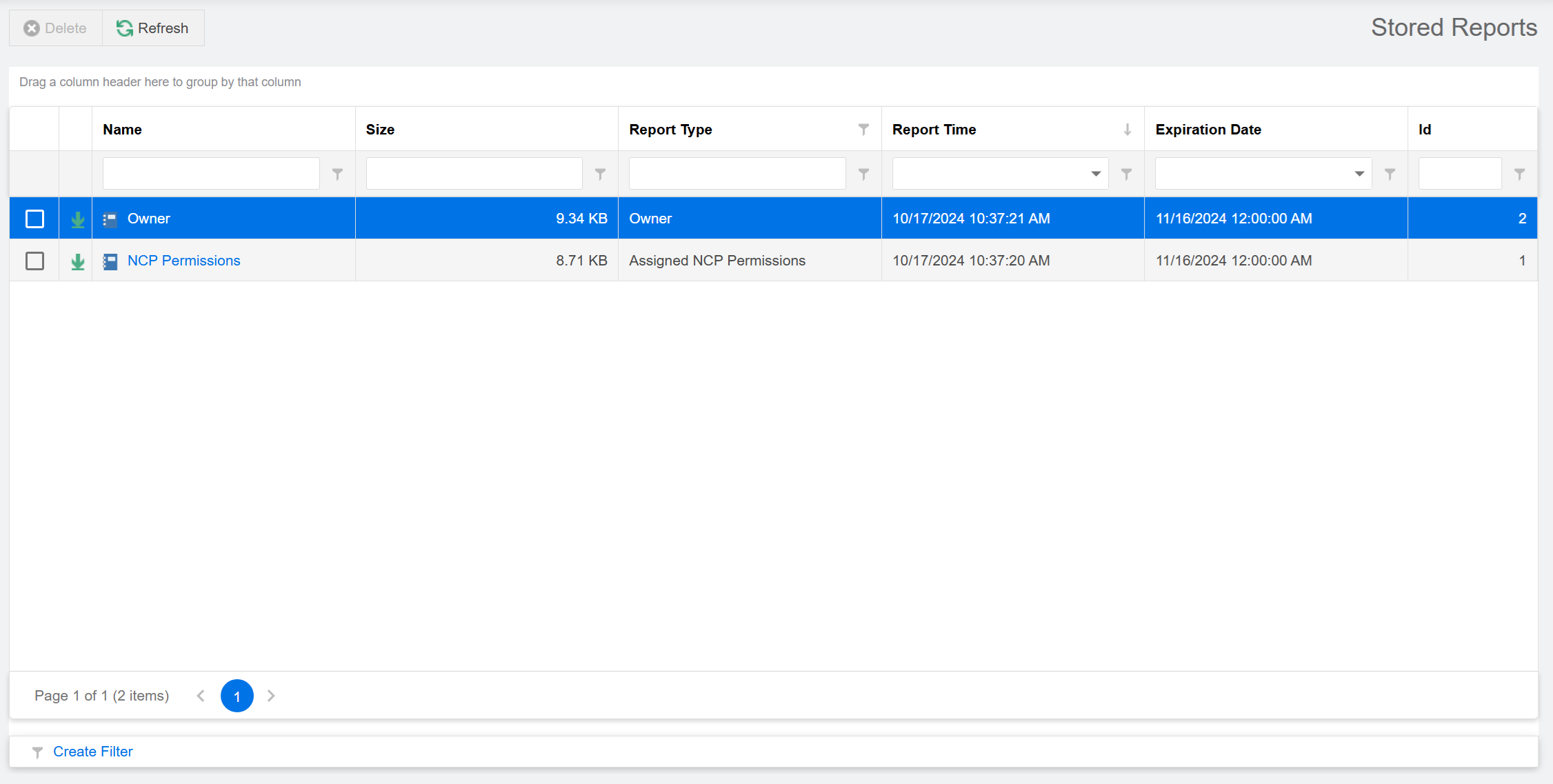Screen dimensions: 1553x784
Task: Click the filter icon beside Size search box
Action: pyautogui.click(x=600, y=174)
